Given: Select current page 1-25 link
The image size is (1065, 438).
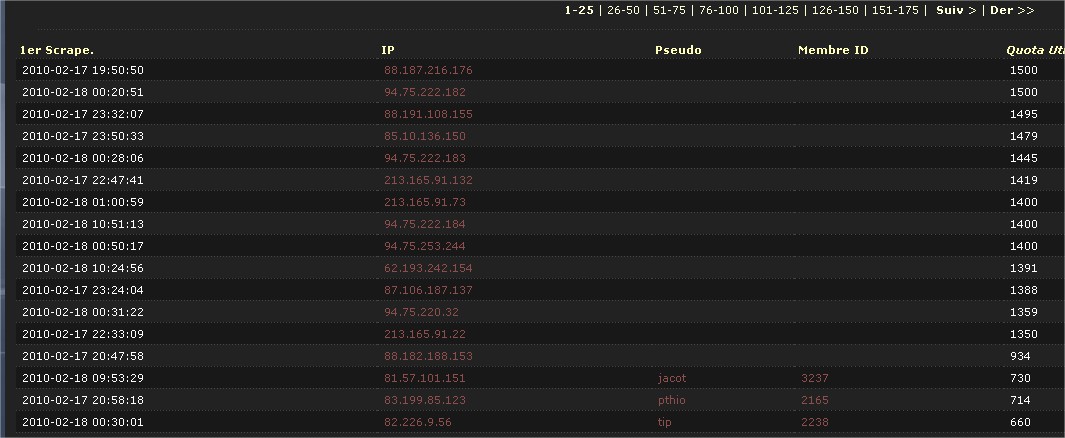Looking at the screenshot, I should click(579, 10).
